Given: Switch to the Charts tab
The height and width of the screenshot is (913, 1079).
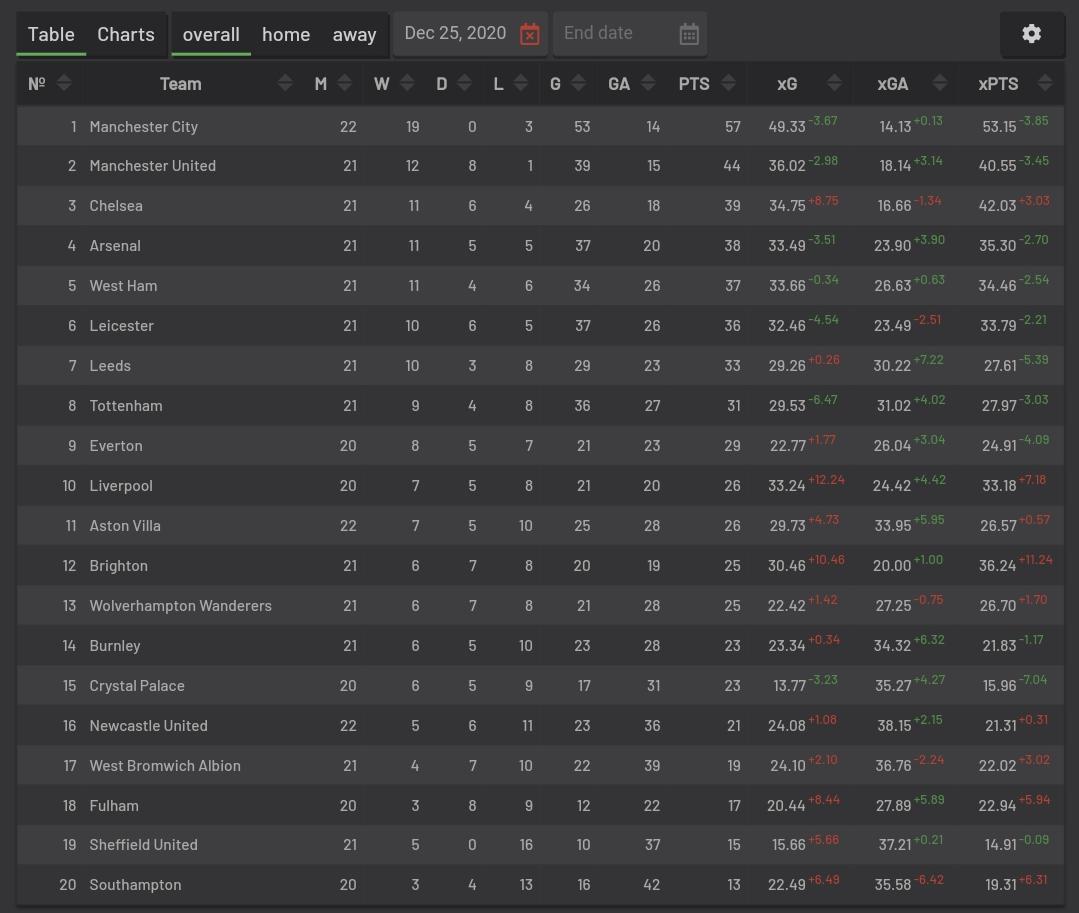Looking at the screenshot, I should pos(125,33).
